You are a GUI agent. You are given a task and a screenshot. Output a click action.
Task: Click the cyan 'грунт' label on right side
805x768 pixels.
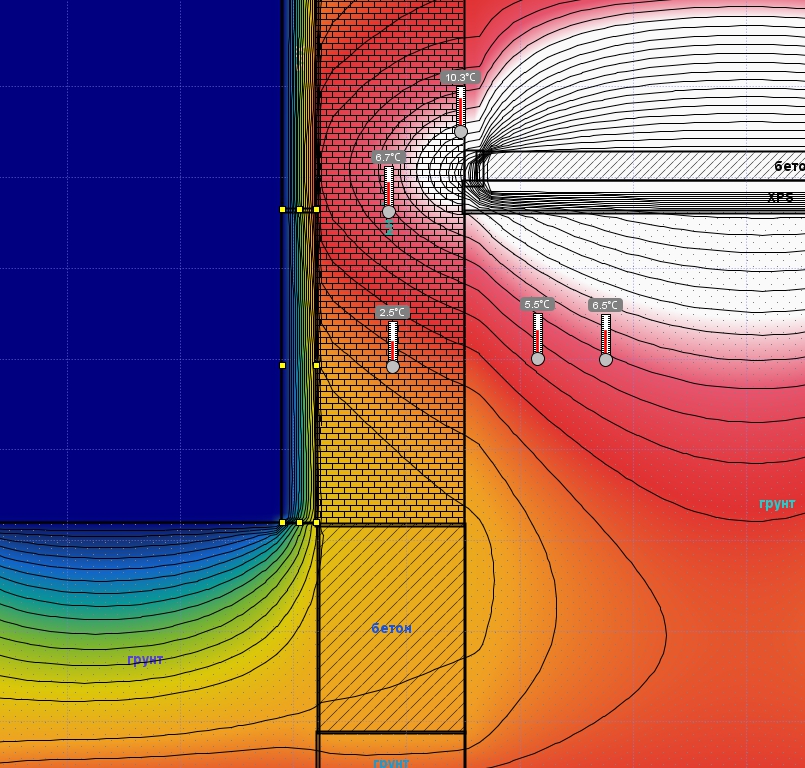click(x=777, y=504)
